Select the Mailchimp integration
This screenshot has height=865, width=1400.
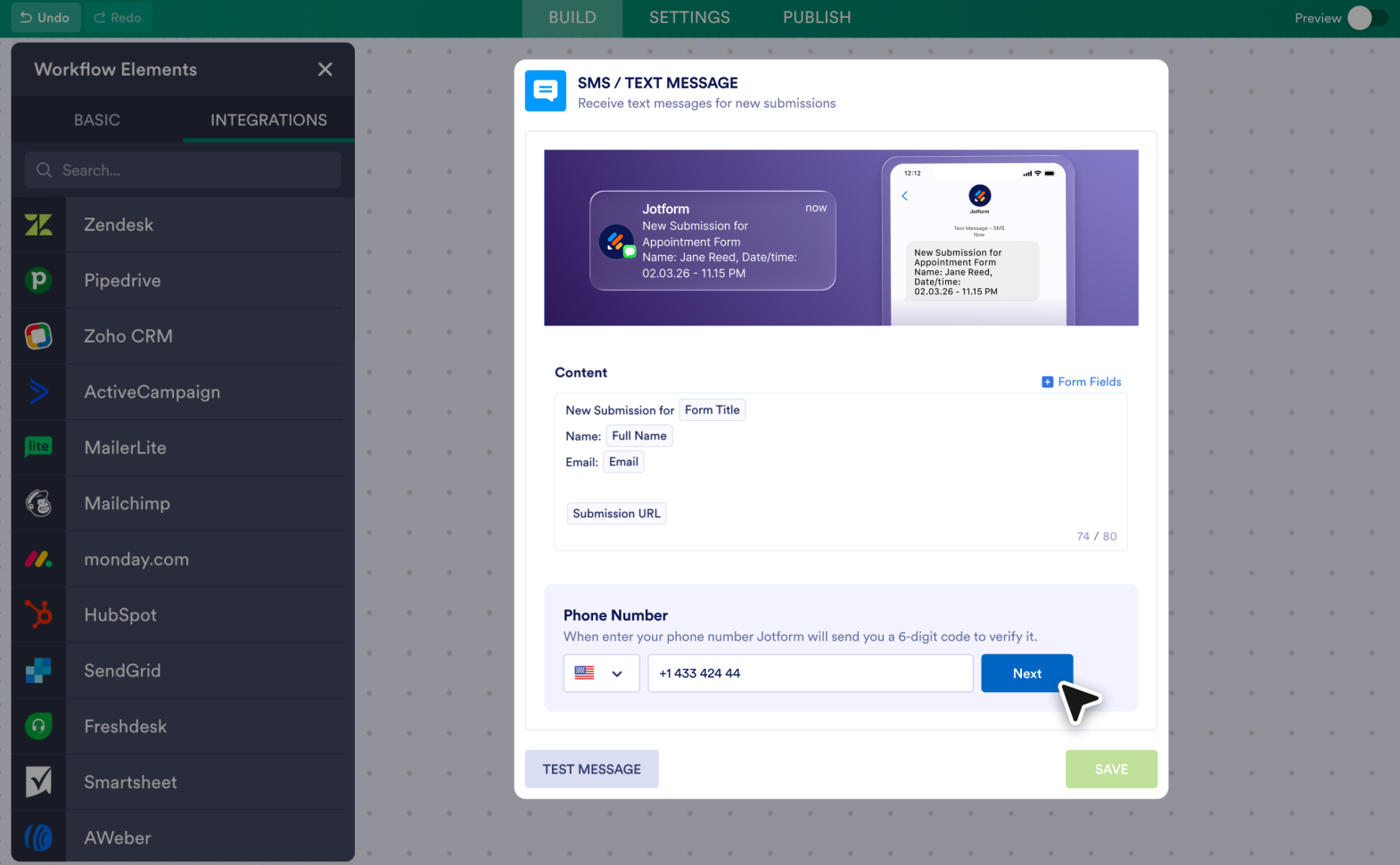(x=183, y=503)
